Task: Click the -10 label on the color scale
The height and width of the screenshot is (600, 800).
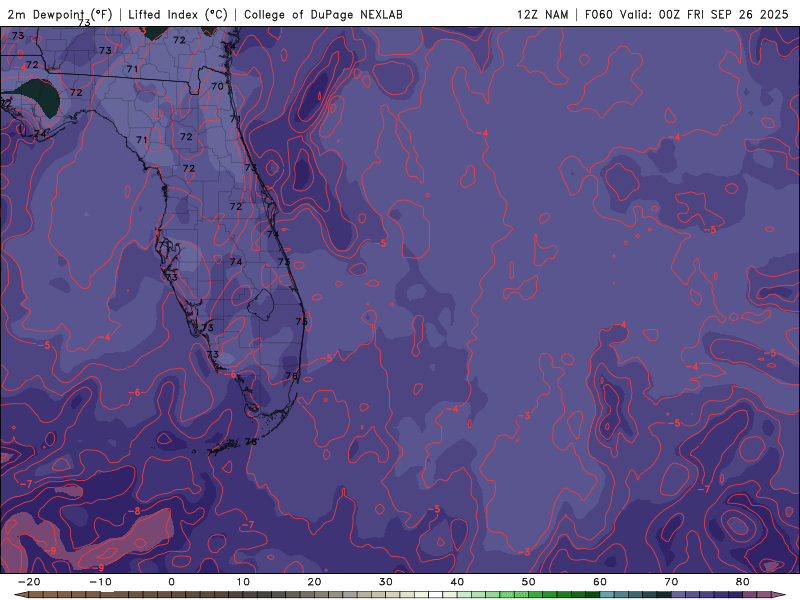Action: [x=100, y=582]
